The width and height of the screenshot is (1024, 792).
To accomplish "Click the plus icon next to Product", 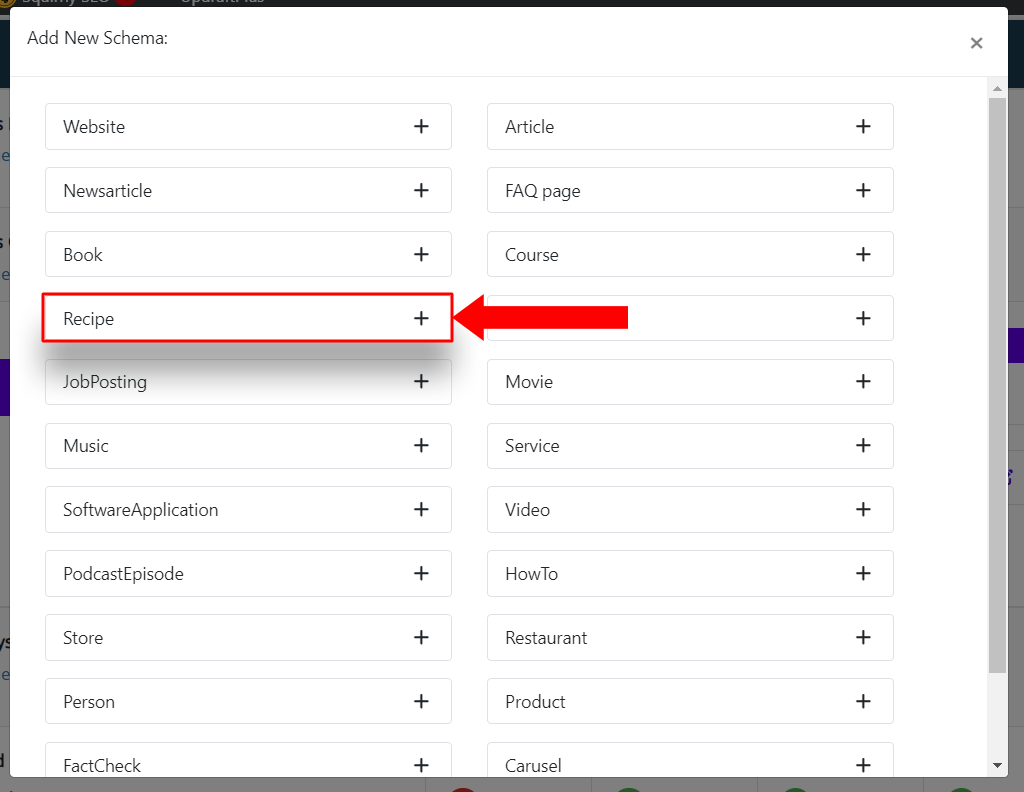I will coord(863,701).
